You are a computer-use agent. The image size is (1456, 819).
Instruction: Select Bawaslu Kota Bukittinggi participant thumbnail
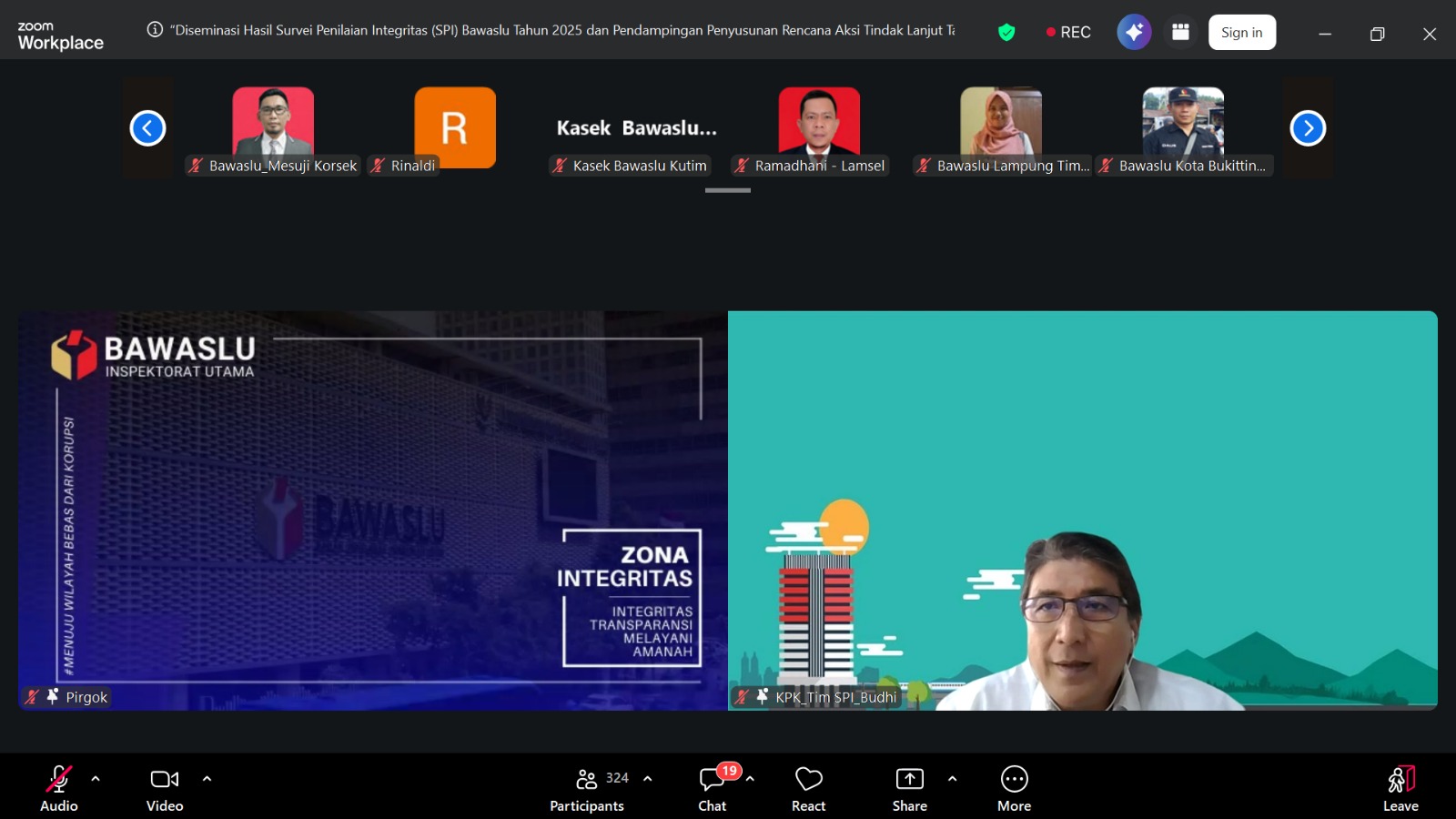coord(1183,127)
